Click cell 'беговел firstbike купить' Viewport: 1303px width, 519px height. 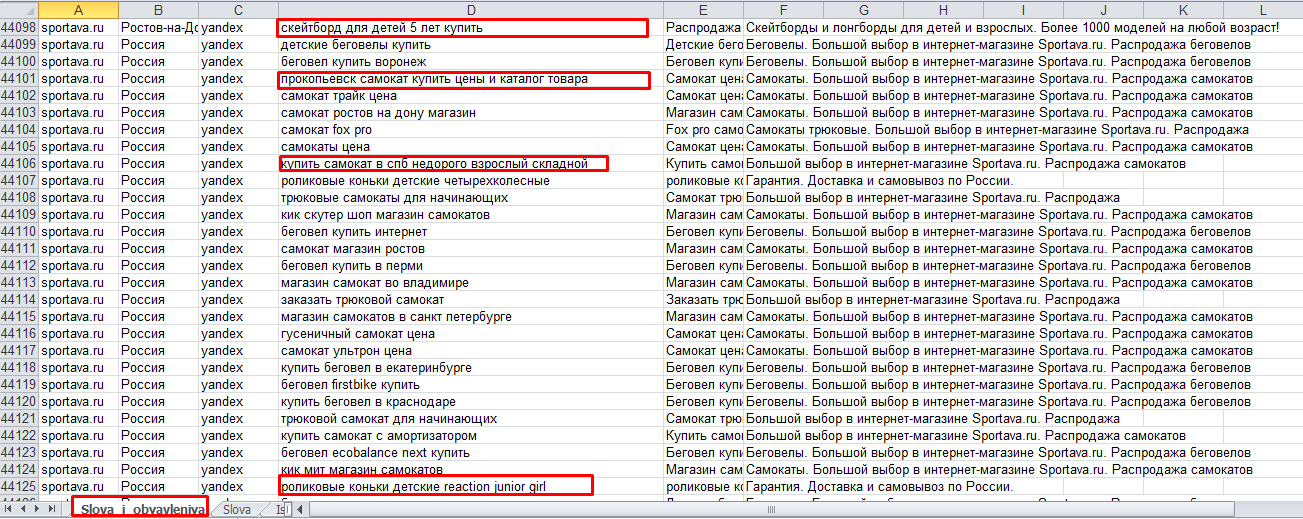tap(470, 385)
